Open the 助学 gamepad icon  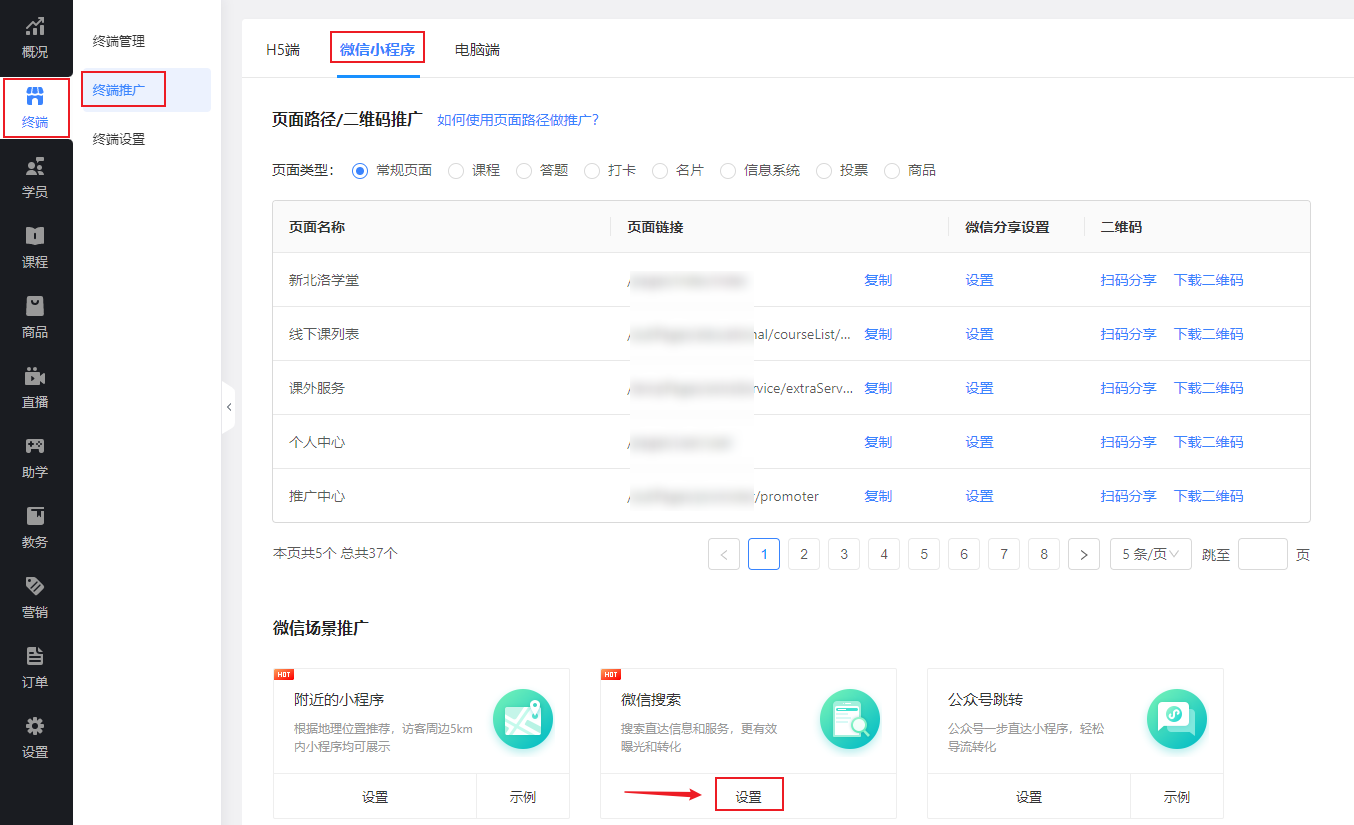pos(35,447)
